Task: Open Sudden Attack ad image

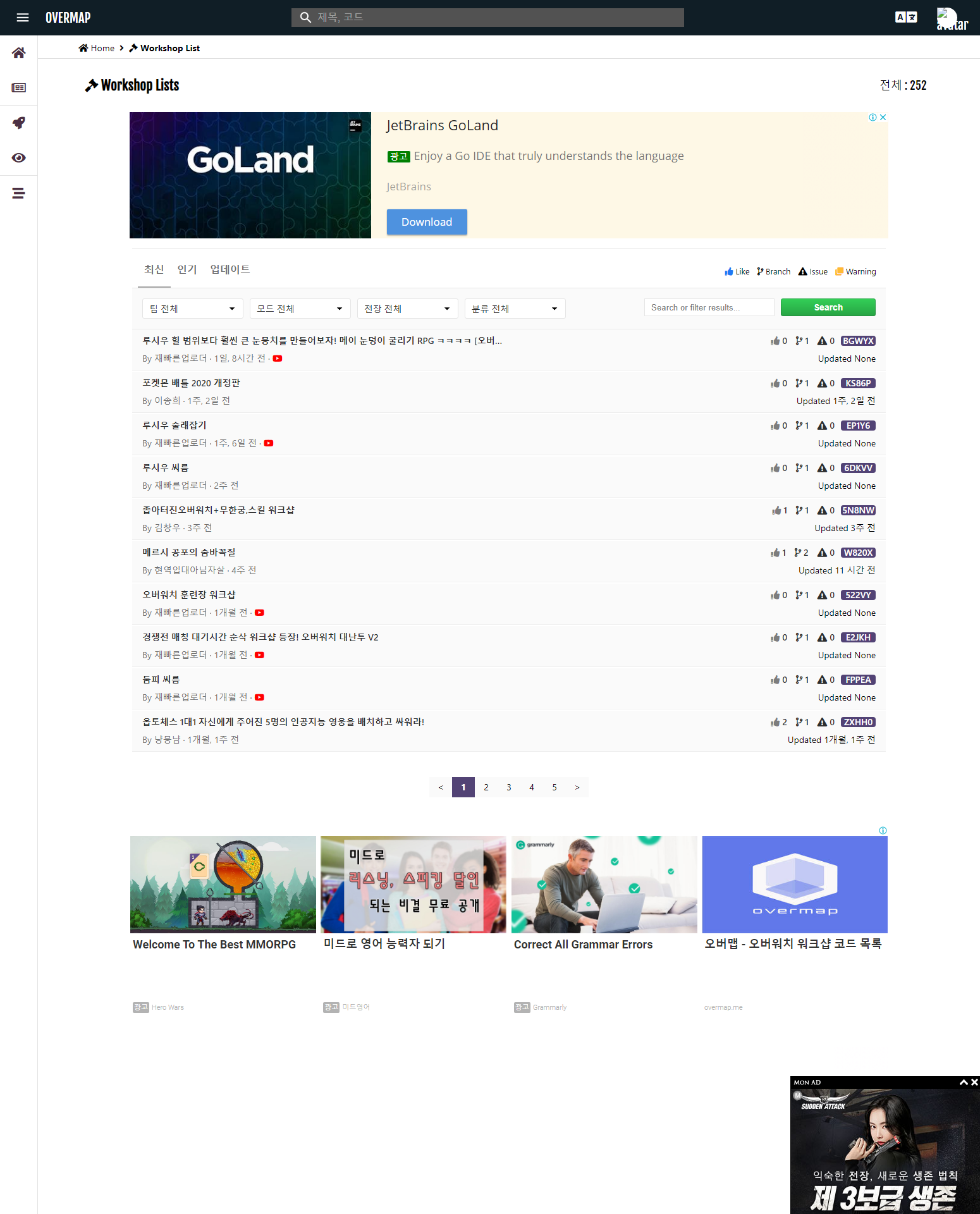Action: [885, 1151]
